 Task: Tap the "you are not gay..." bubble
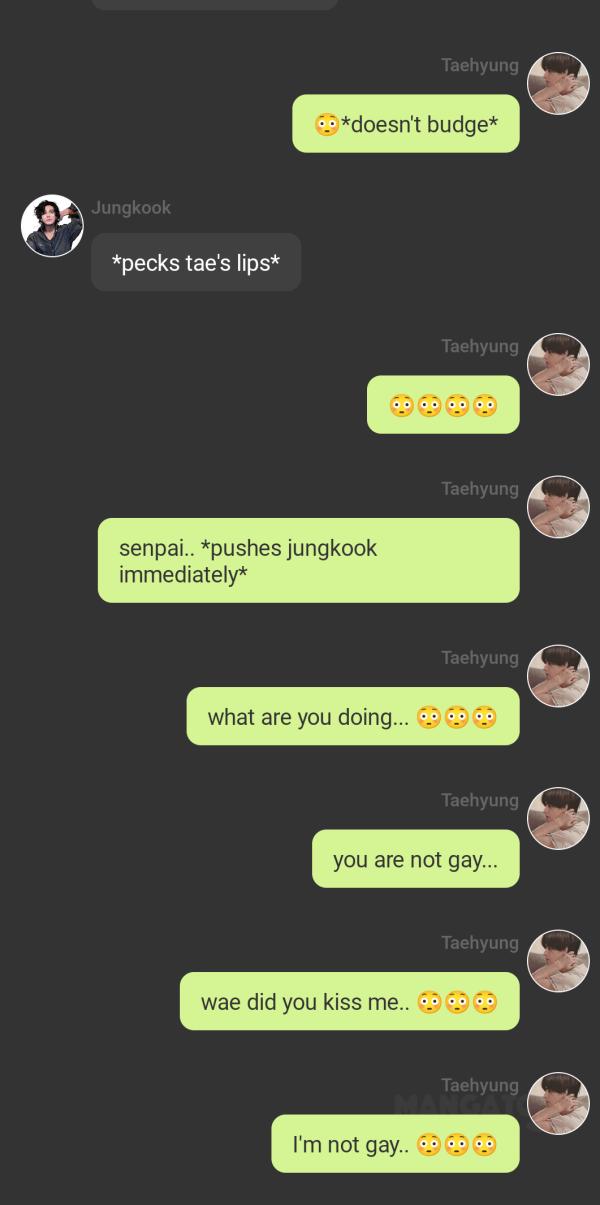[416, 859]
